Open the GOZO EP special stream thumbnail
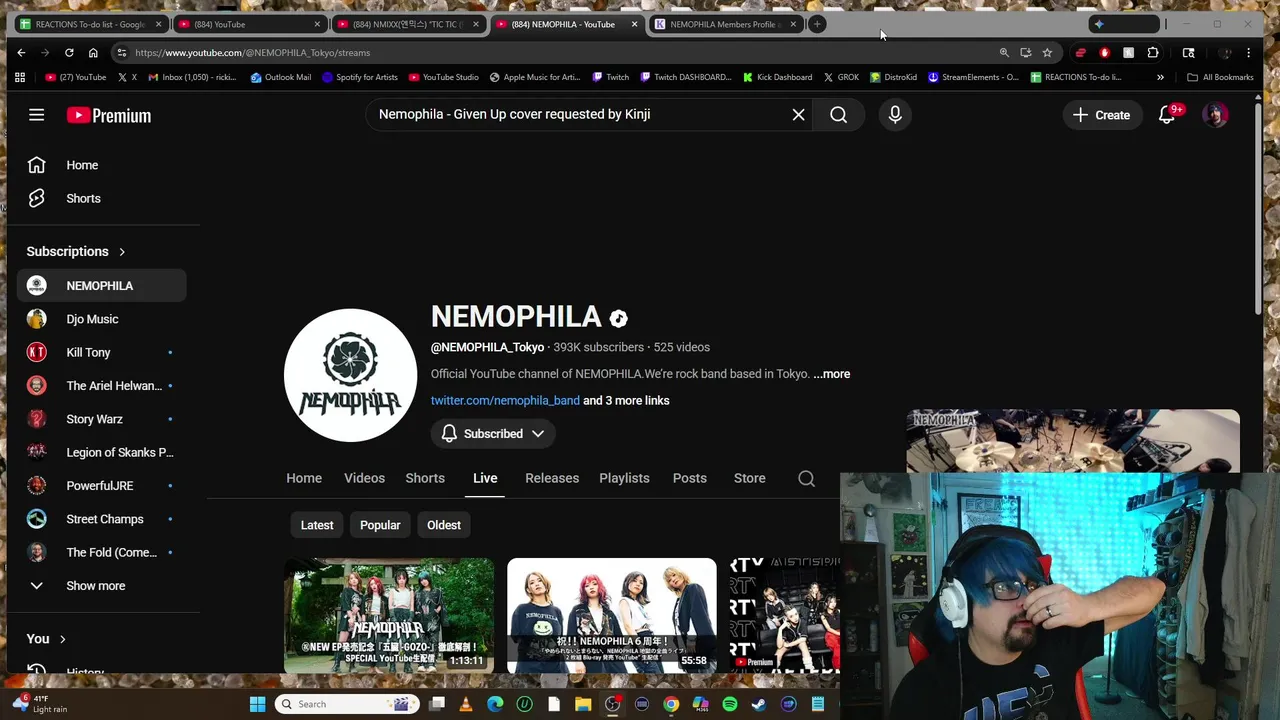 coord(389,615)
